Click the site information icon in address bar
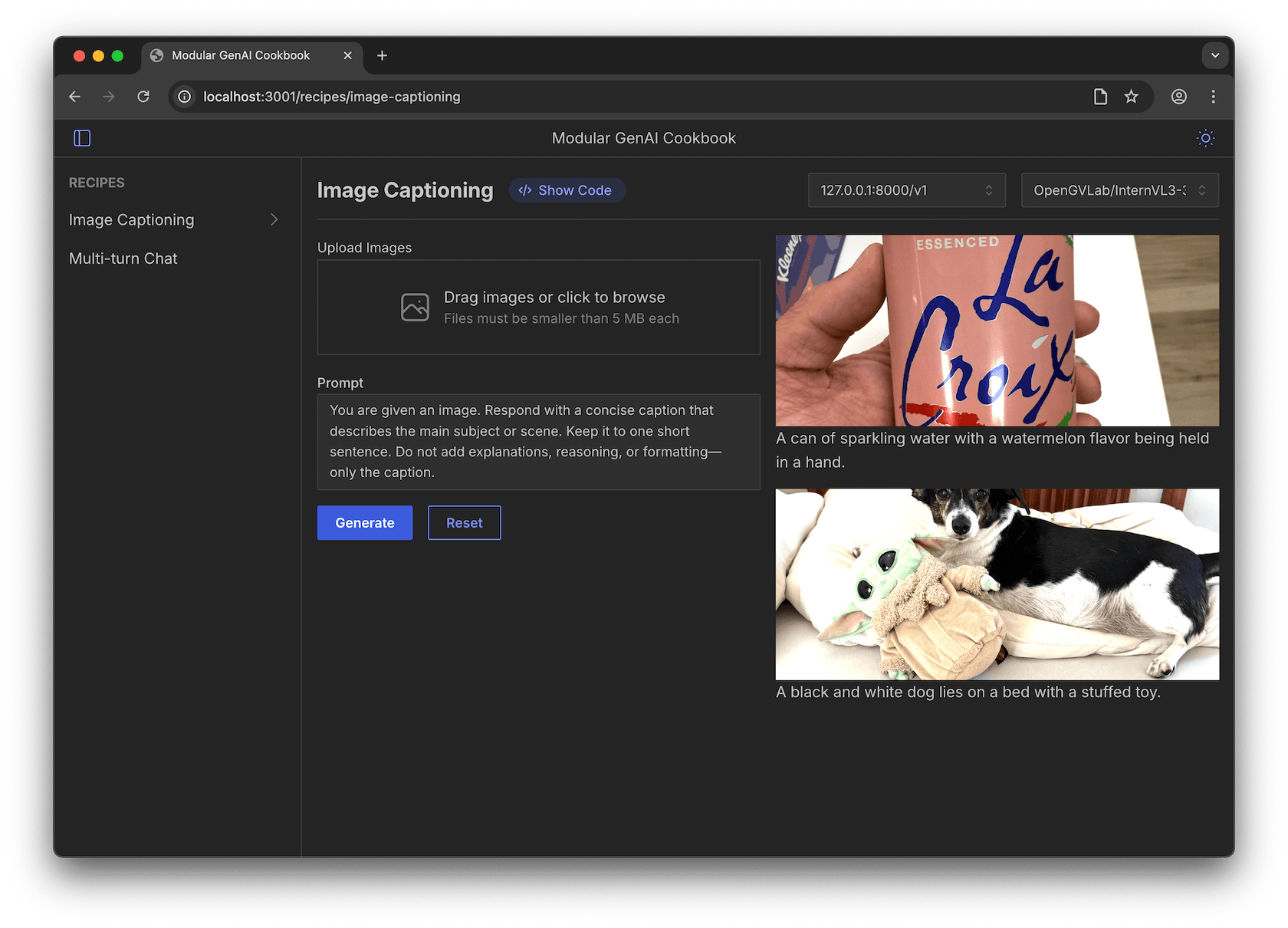1288x928 pixels. (185, 97)
